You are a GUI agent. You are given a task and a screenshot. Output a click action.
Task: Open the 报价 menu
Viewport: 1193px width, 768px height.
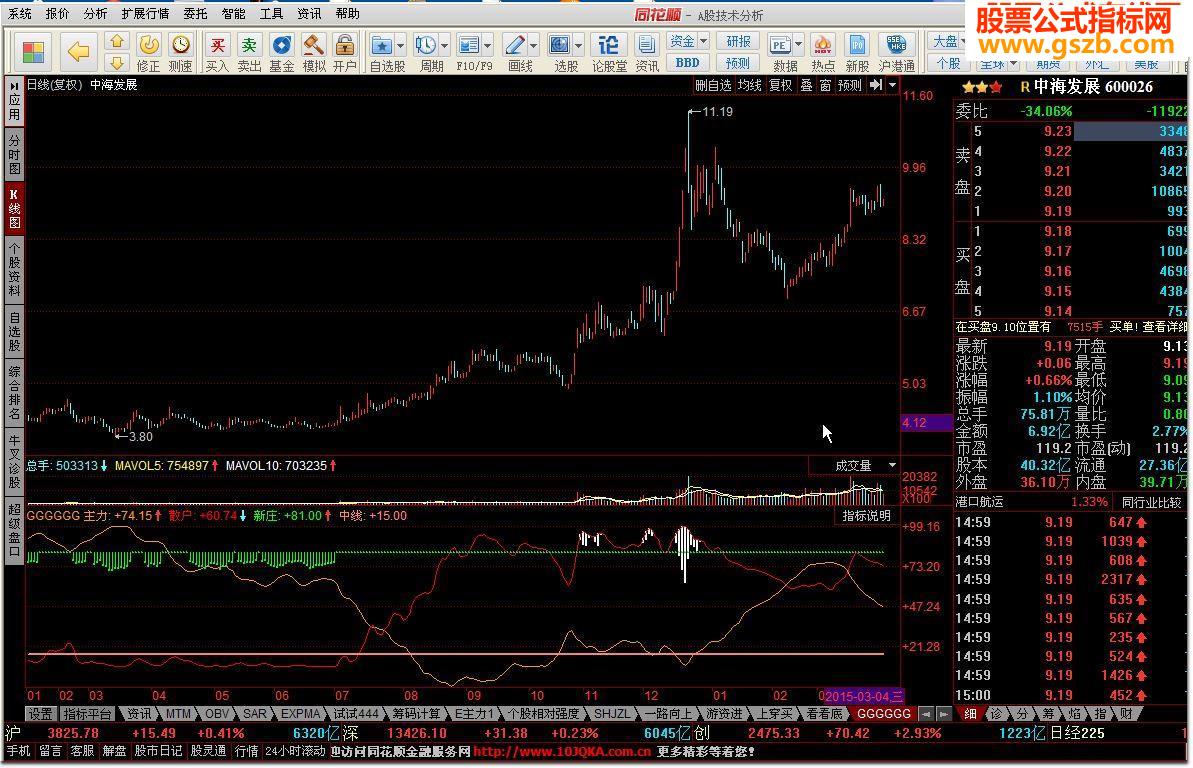point(57,14)
